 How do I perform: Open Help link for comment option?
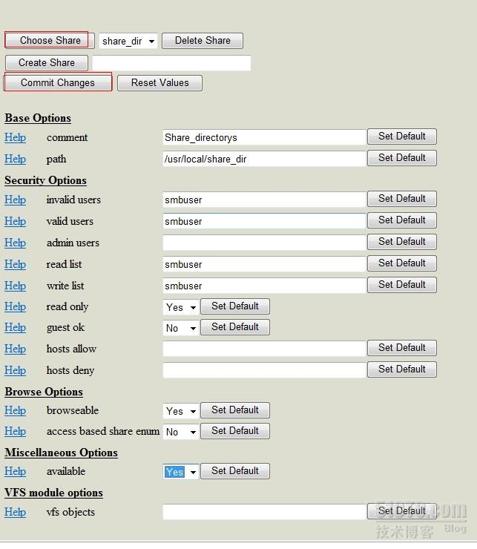[x=15, y=137]
